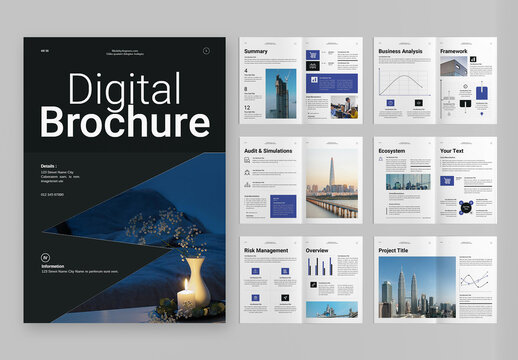Click the office meeting people photo
The width and height of the screenshot is (518, 360).
(344, 107)
